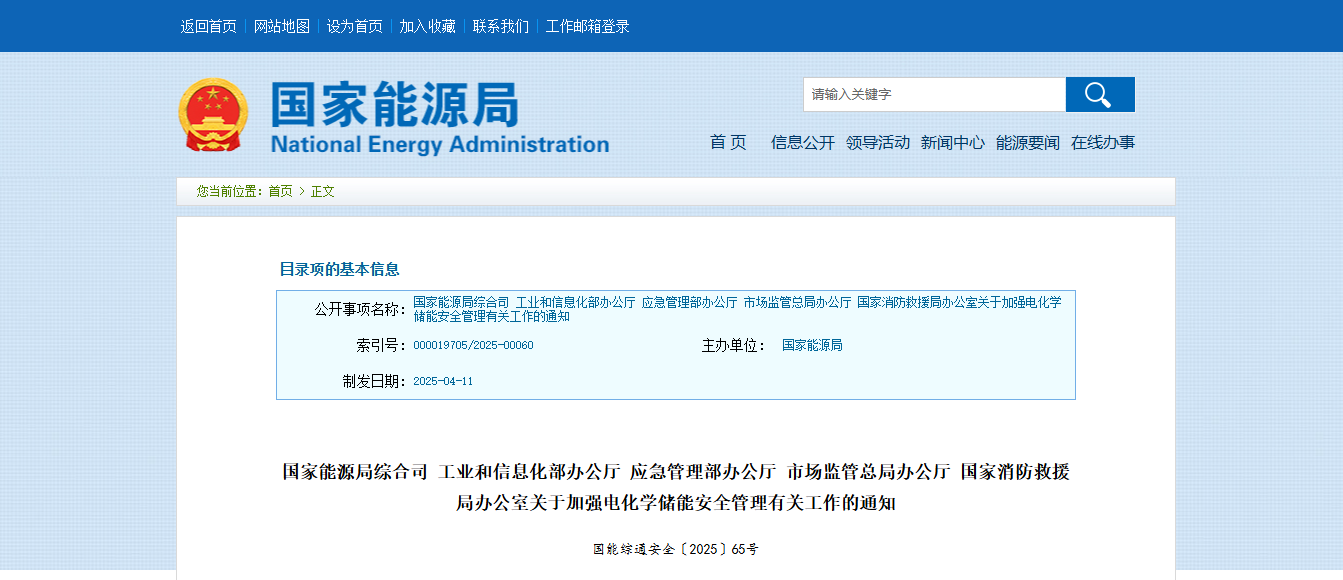Select index number 000019705/2025-00060
The height and width of the screenshot is (580, 1343).
[x=473, y=346]
